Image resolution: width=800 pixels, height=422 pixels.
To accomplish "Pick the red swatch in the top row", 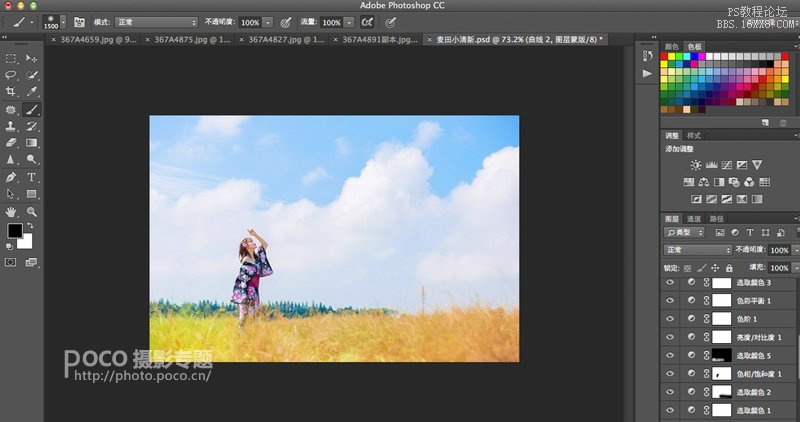I will click(664, 57).
